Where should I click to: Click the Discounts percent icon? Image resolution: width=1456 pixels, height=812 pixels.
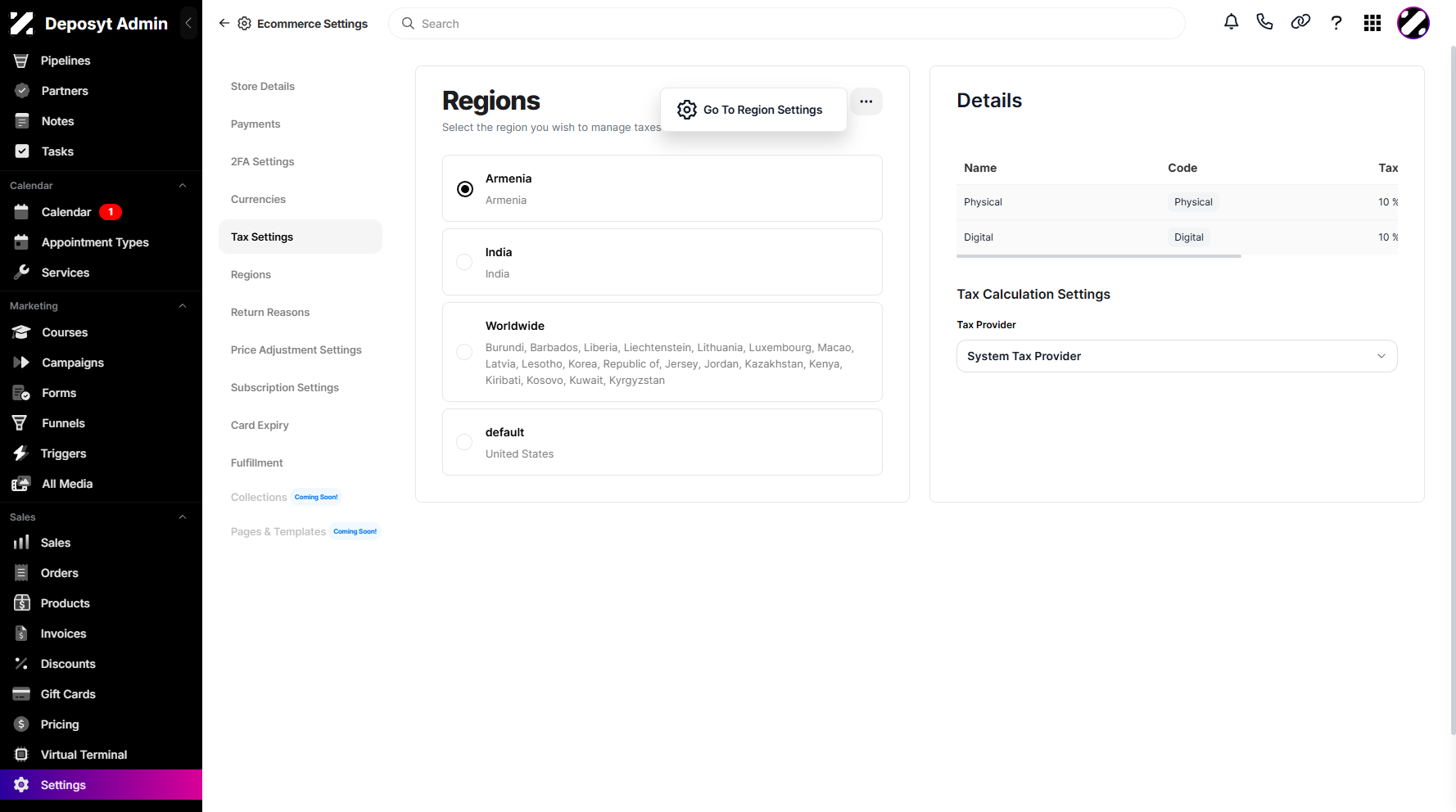[x=21, y=664]
